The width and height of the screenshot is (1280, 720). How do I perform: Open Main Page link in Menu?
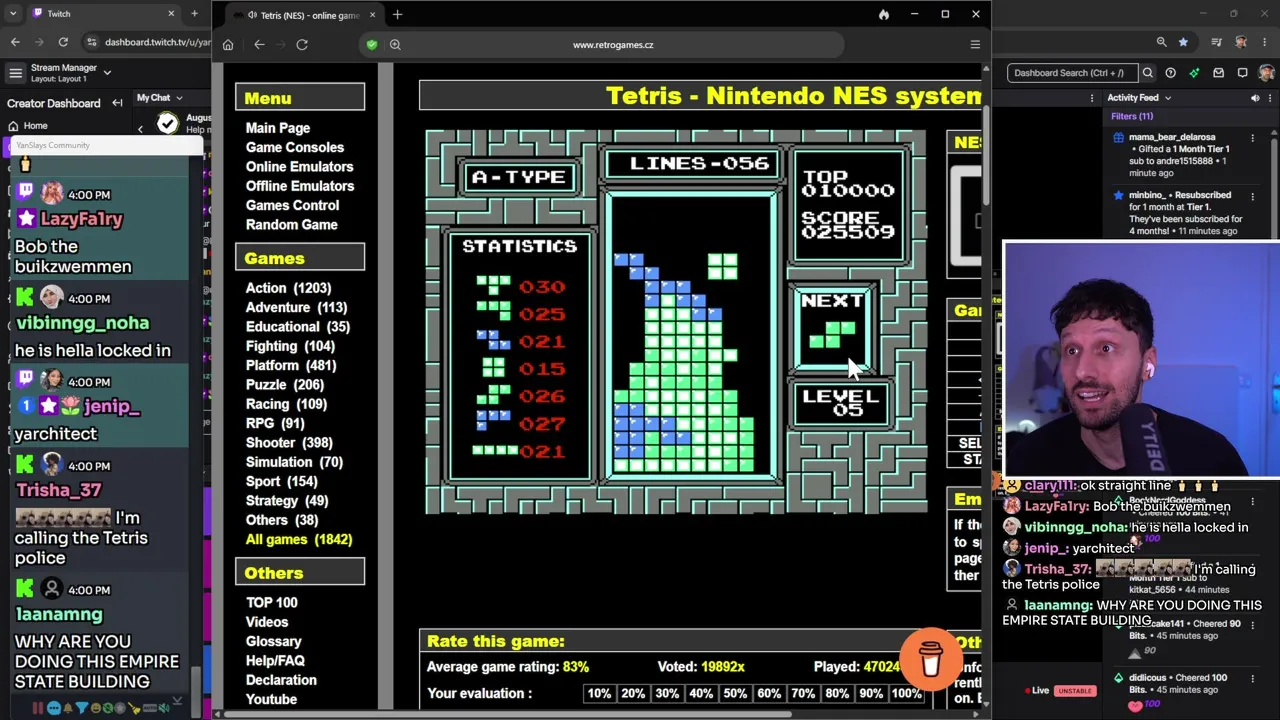coord(278,128)
